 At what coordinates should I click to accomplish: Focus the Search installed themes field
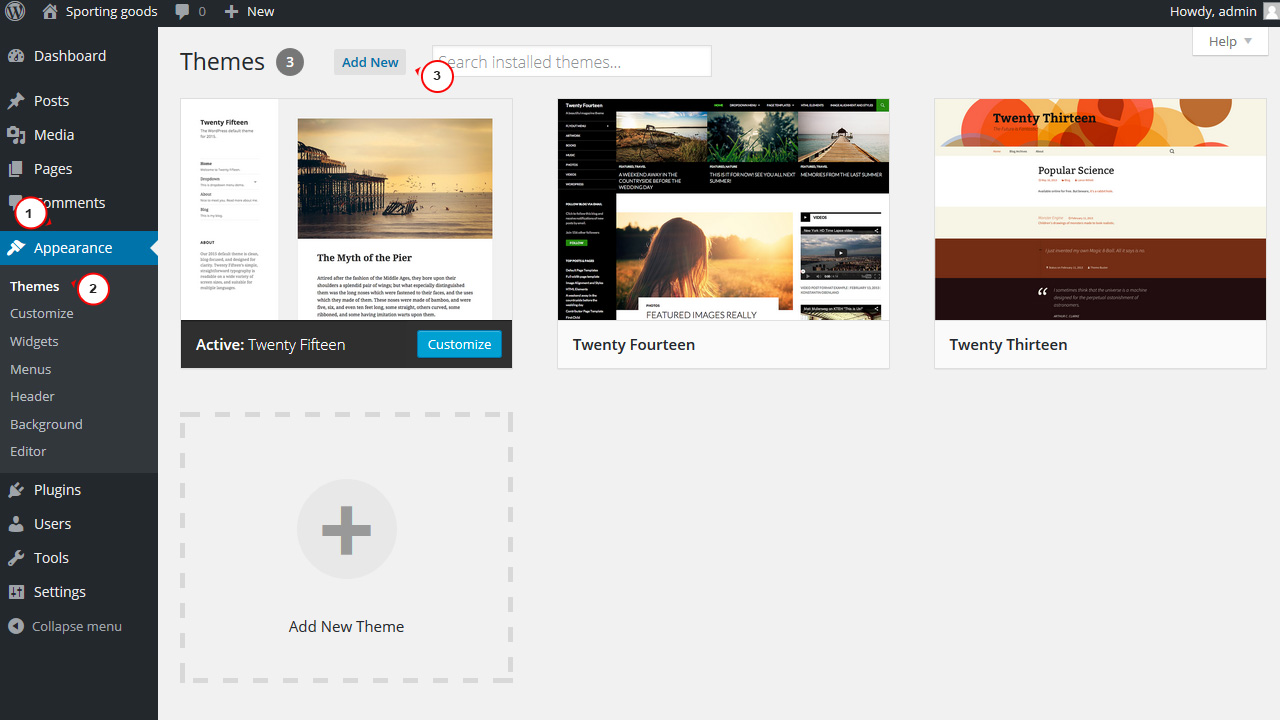(x=572, y=61)
